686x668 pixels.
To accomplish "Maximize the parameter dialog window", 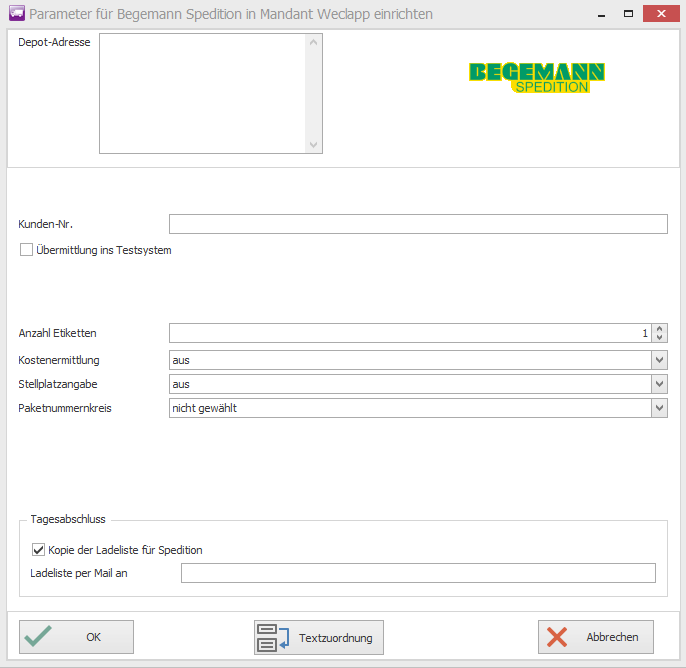I will coord(628,14).
